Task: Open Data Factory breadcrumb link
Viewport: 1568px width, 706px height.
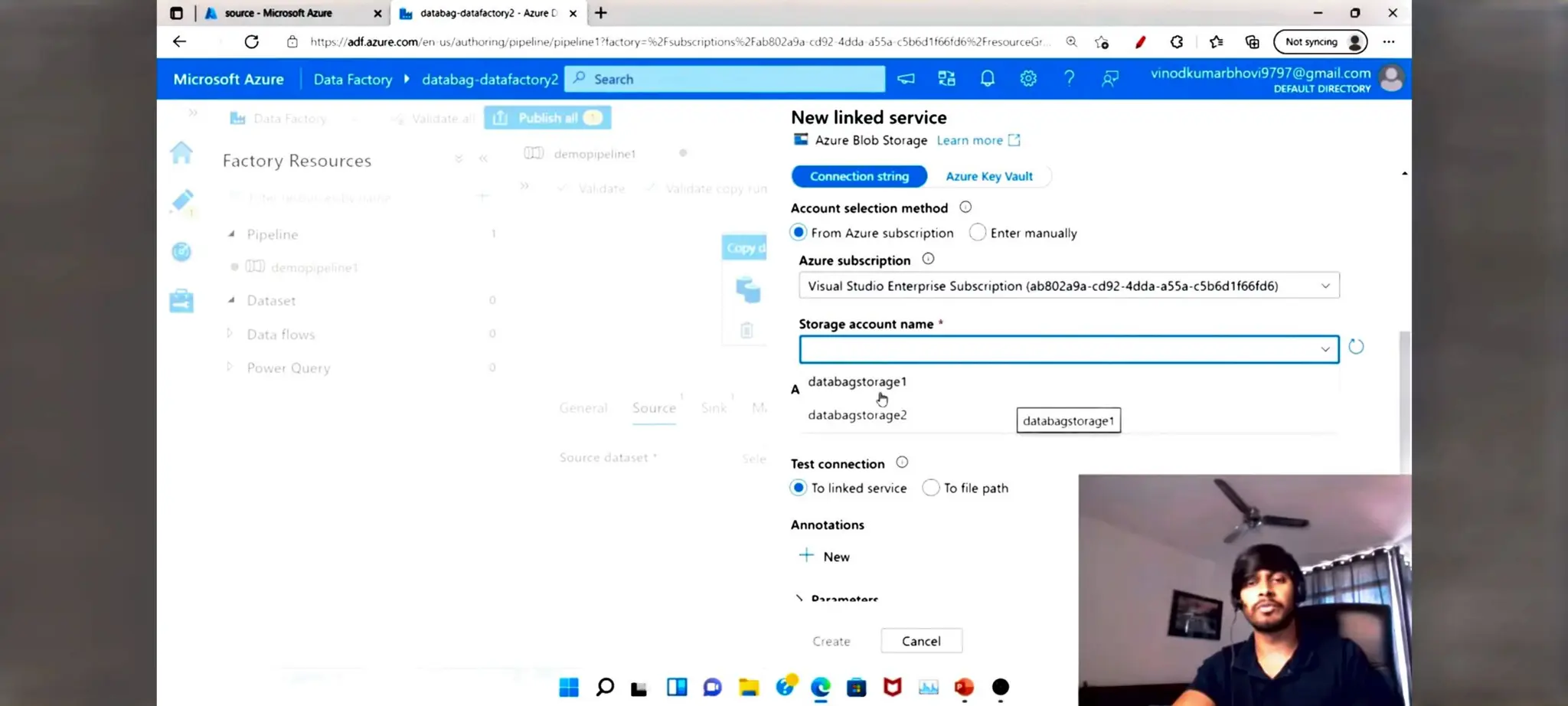Action: pyautogui.click(x=353, y=79)
